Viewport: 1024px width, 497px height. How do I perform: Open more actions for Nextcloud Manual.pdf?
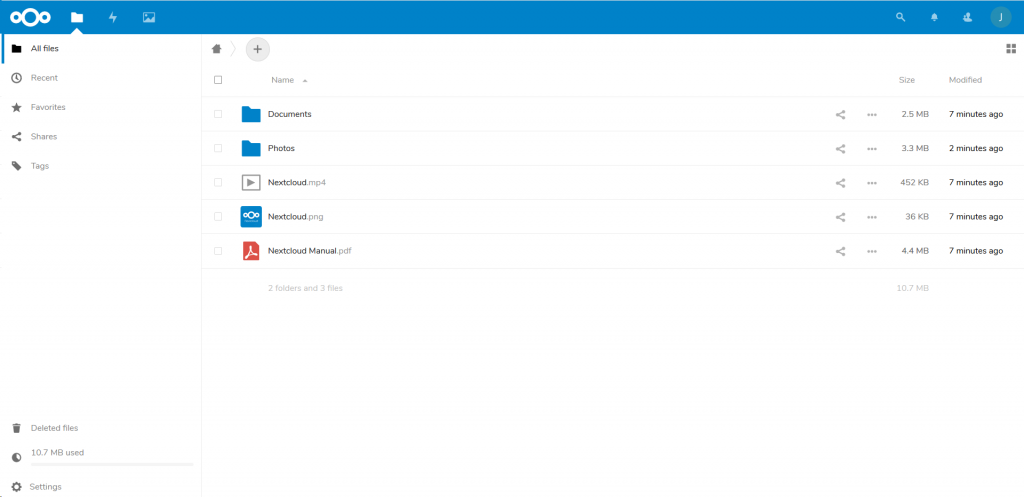tap(872, 251)
